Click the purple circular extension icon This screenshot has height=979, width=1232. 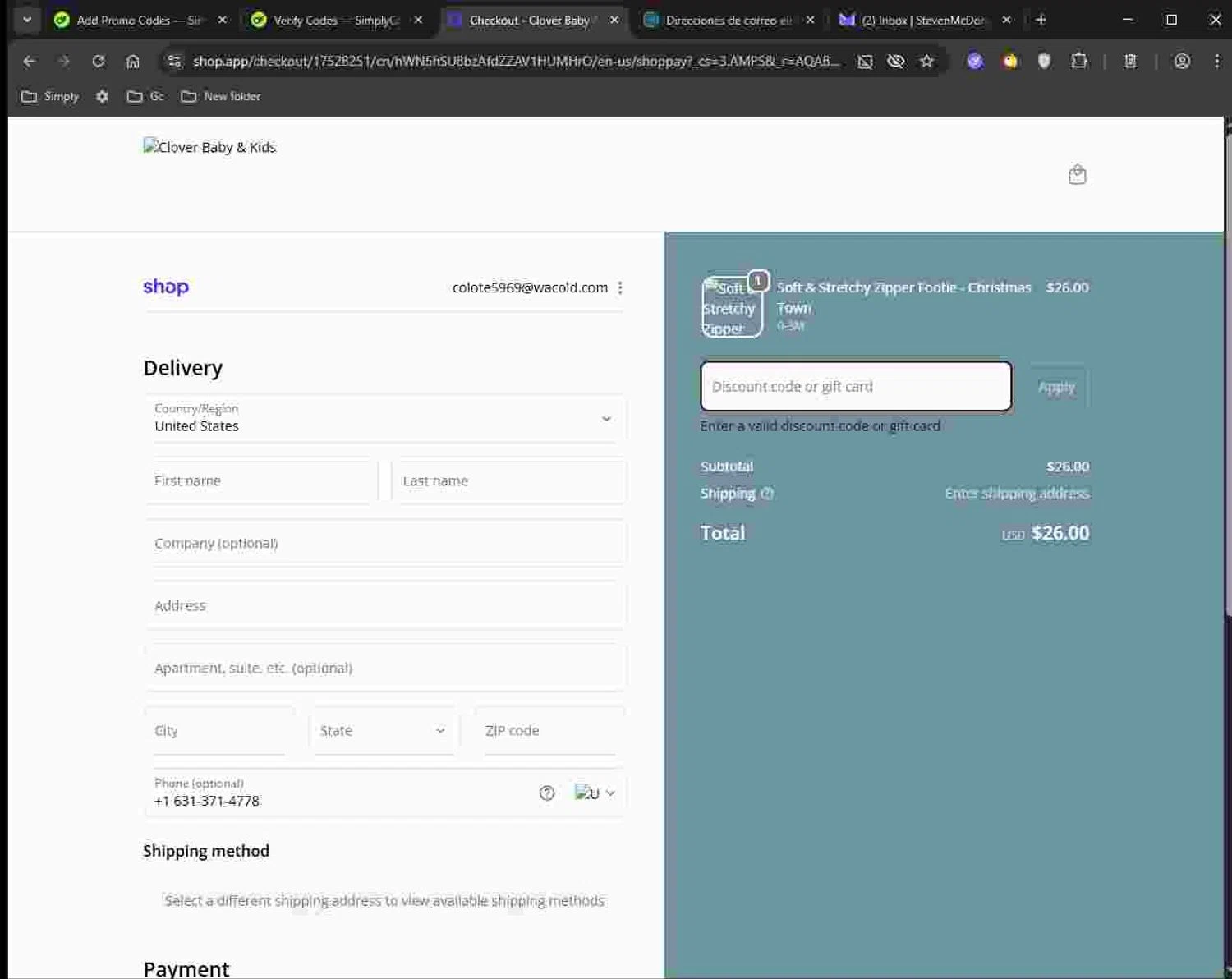coord(975,61)
